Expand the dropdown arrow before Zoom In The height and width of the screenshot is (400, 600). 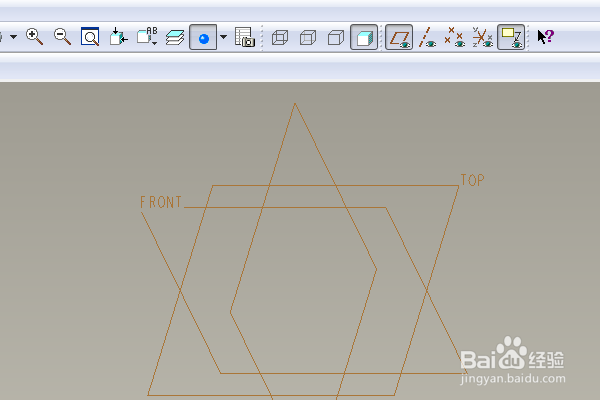point(13,37)
